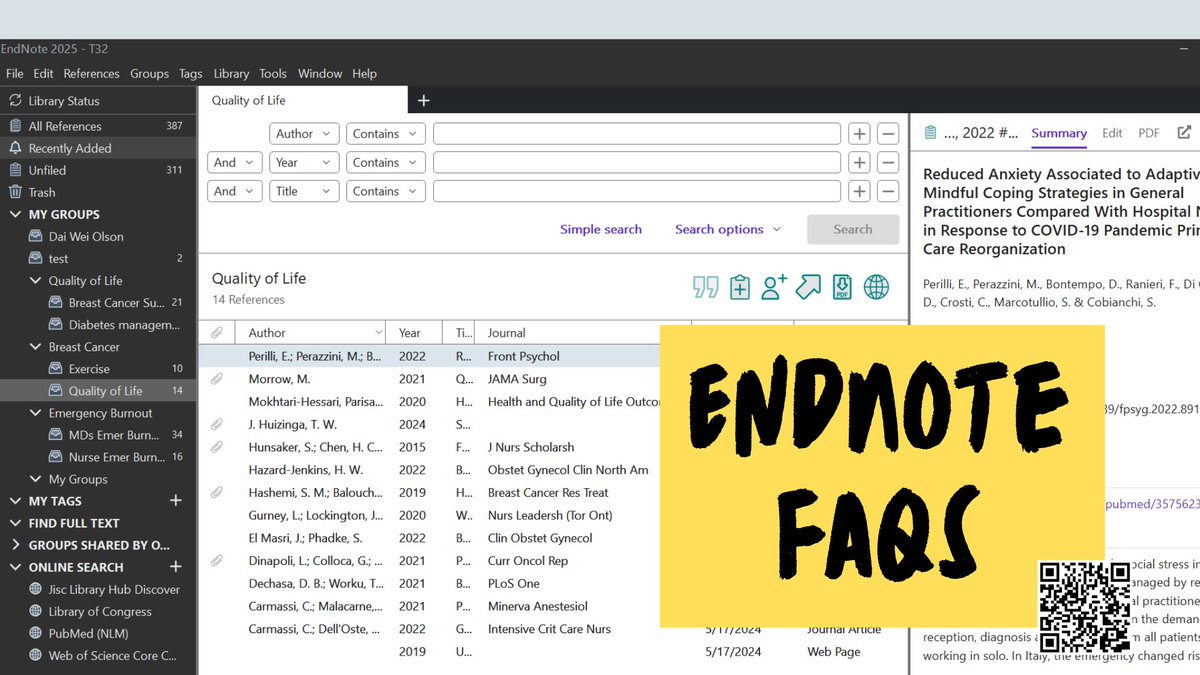Screen dimensions: 1200x675
Task: Click the Library Status sync icon
Action: pyautogui.click(x=15, y=101)
